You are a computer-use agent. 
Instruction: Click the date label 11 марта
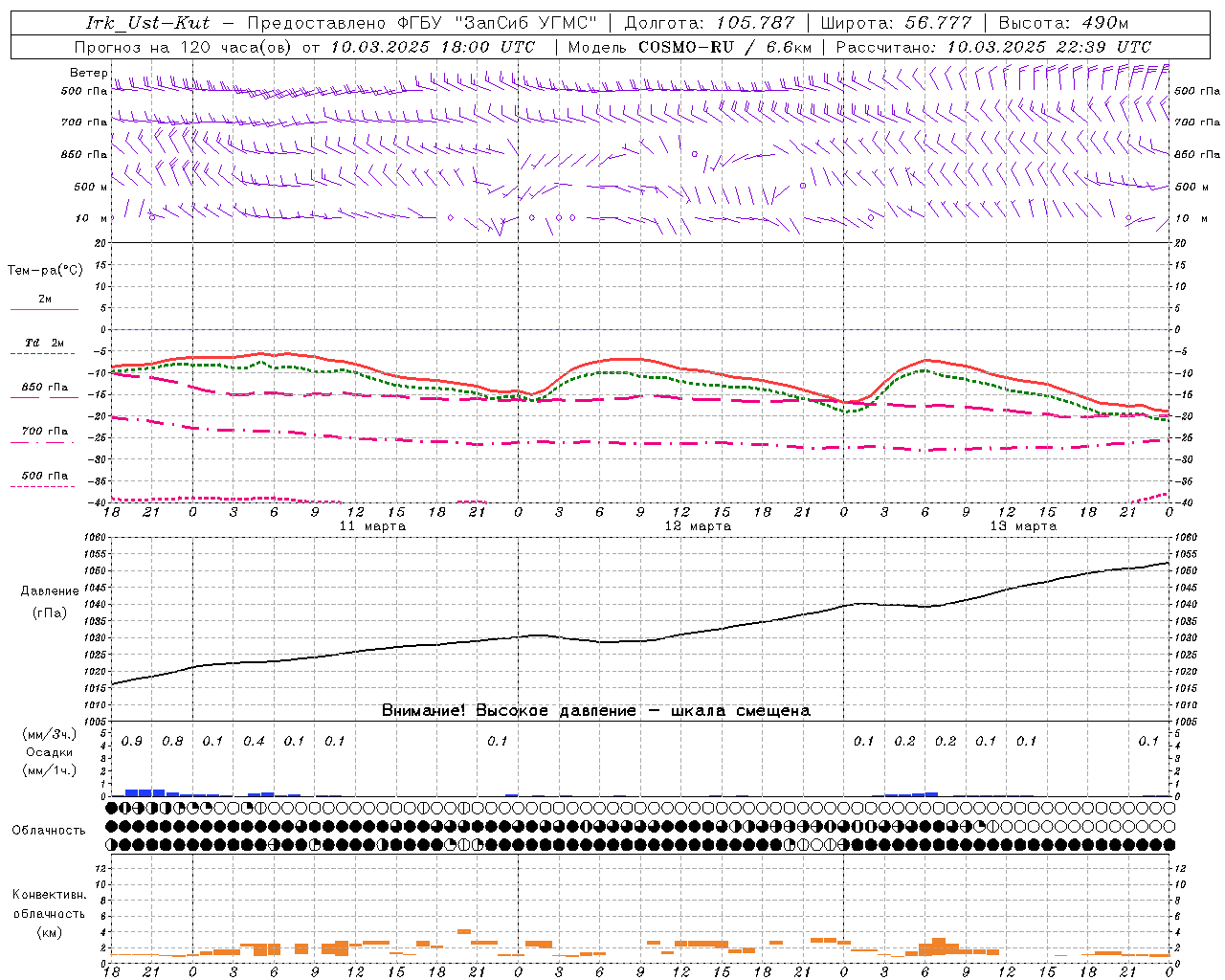372,526
